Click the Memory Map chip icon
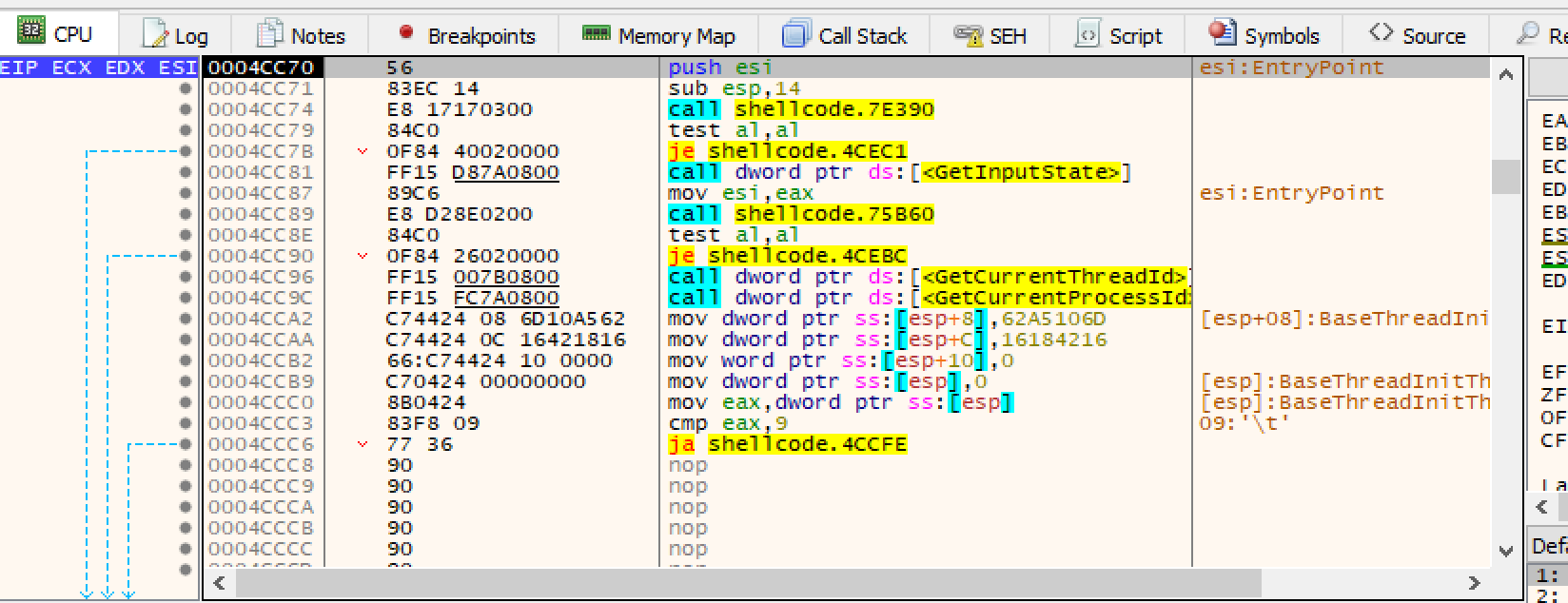Image resolution: width=1568 pixels, height=603 pixels. 597,34
